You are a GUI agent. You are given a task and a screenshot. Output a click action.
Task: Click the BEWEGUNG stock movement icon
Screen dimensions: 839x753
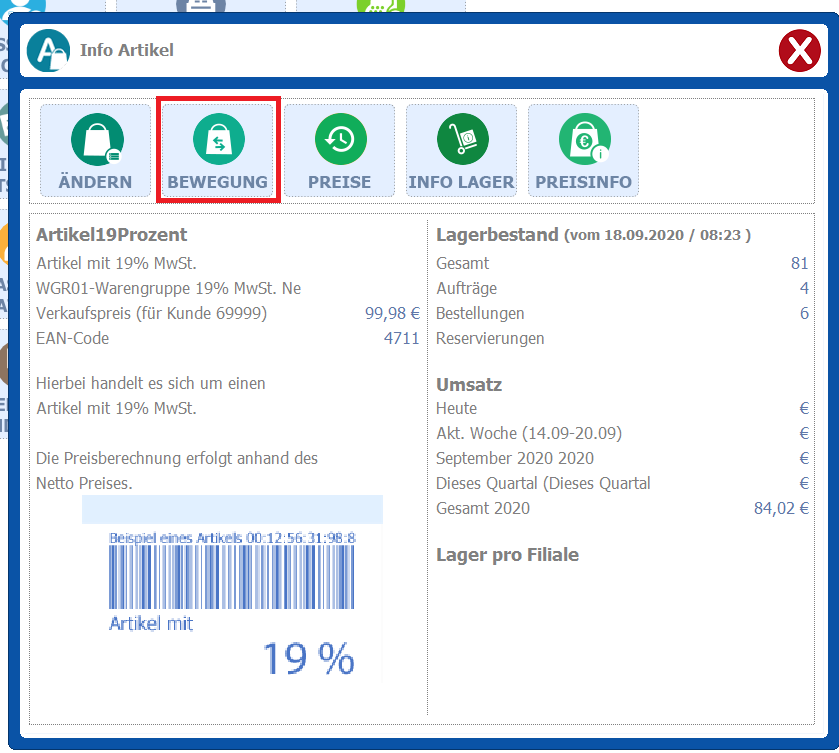(x=217, y=150)
